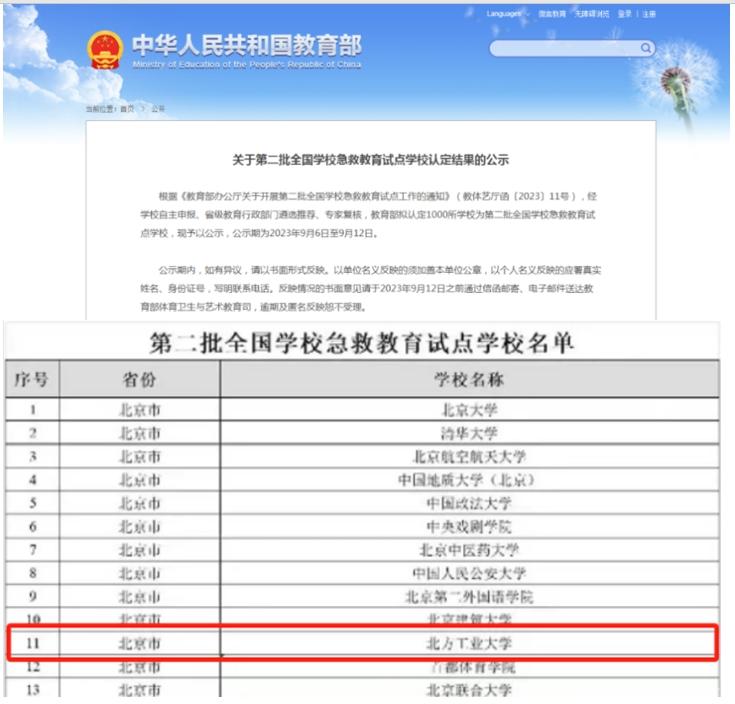Click 公示 in the breadcrumb
Image resolution: width=735 pixels, height=704 pixels.
tap(157, 108)
